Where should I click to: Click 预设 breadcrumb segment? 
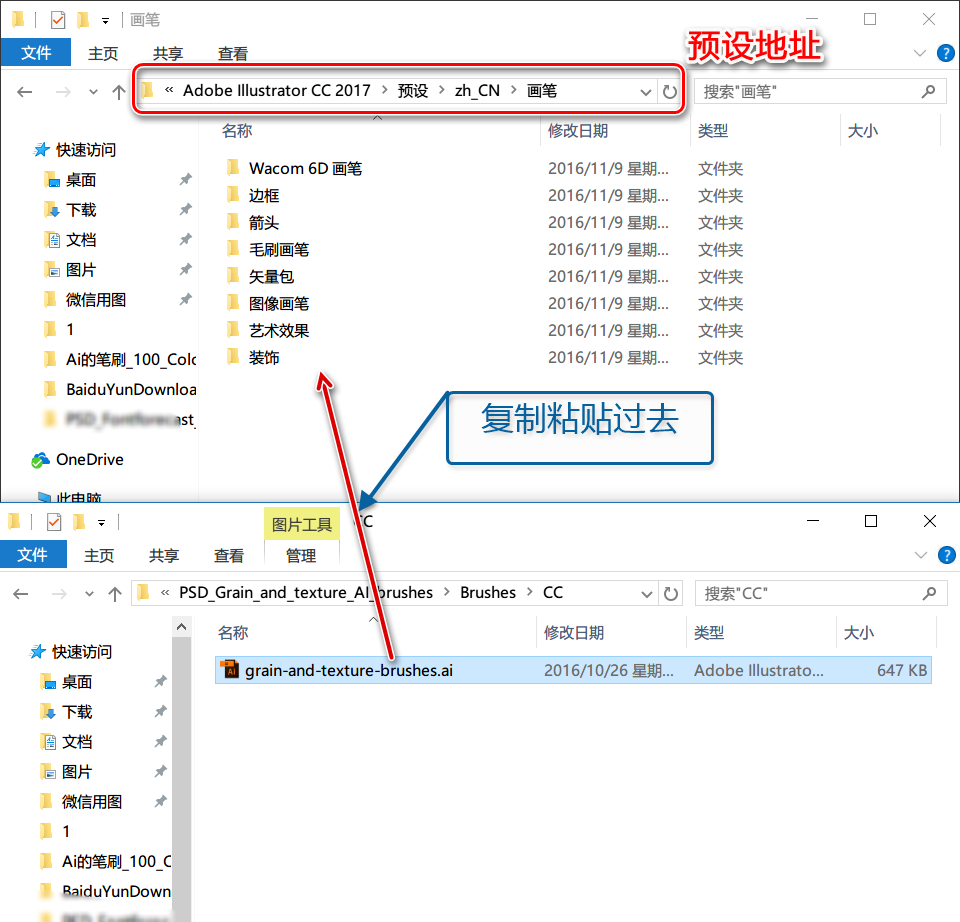click(413, 91)
